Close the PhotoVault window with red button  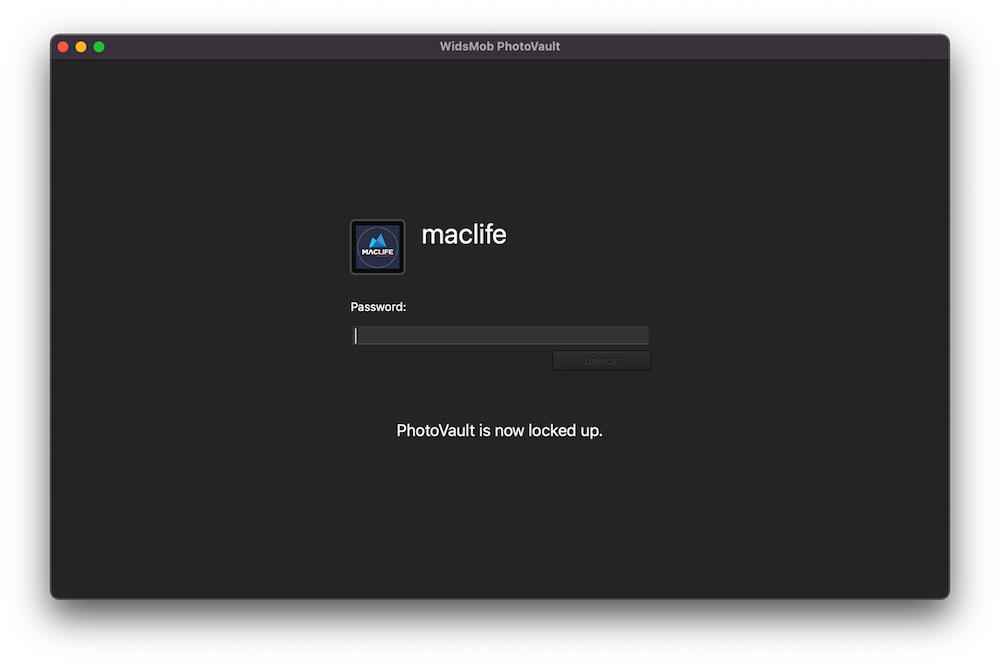coord(63,47)
